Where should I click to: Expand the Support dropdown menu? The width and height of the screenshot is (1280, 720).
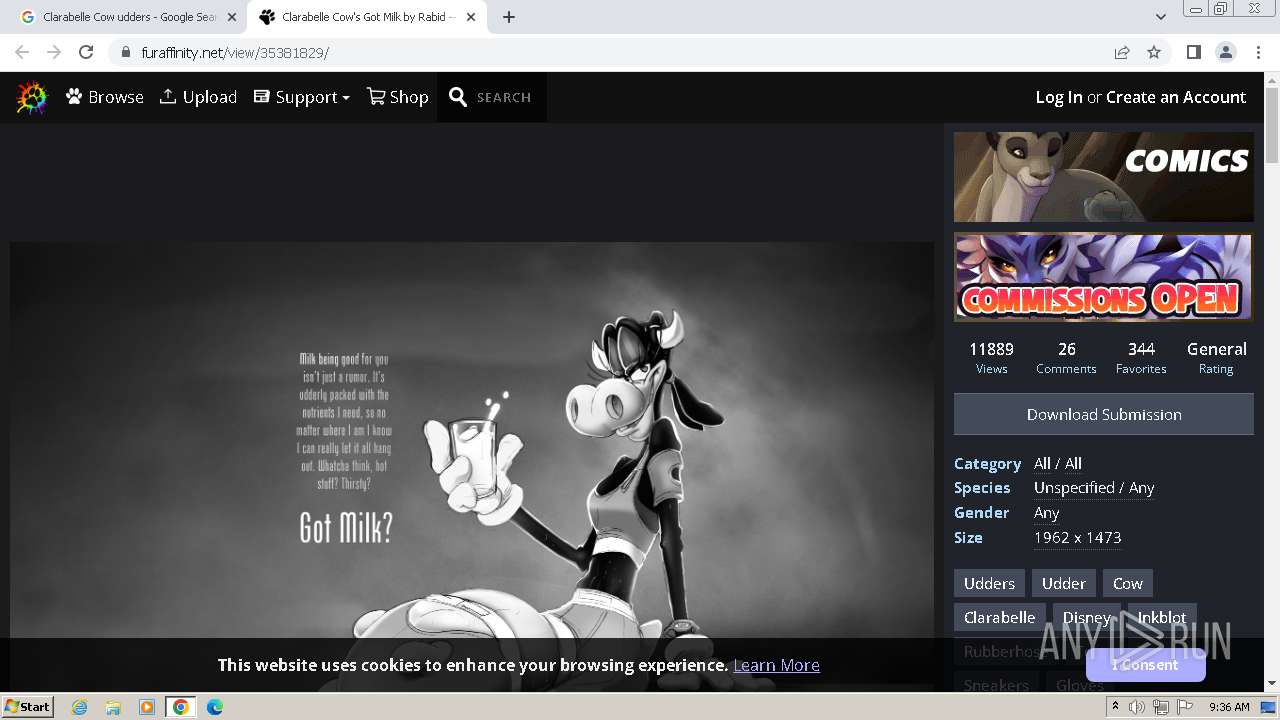[x=301, y=97]
